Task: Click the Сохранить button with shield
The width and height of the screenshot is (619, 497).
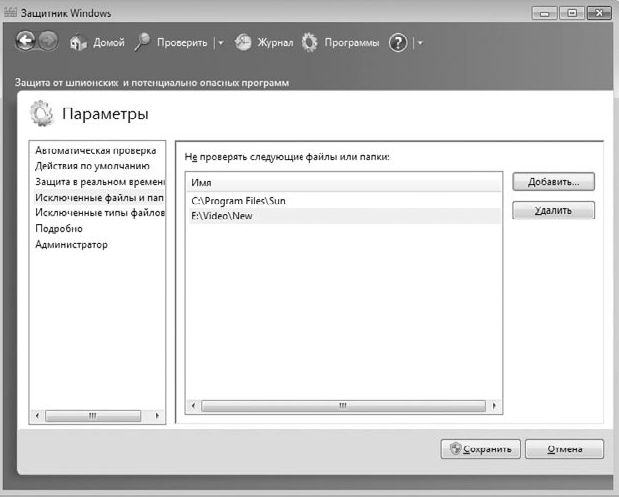Action: (480, 449)
